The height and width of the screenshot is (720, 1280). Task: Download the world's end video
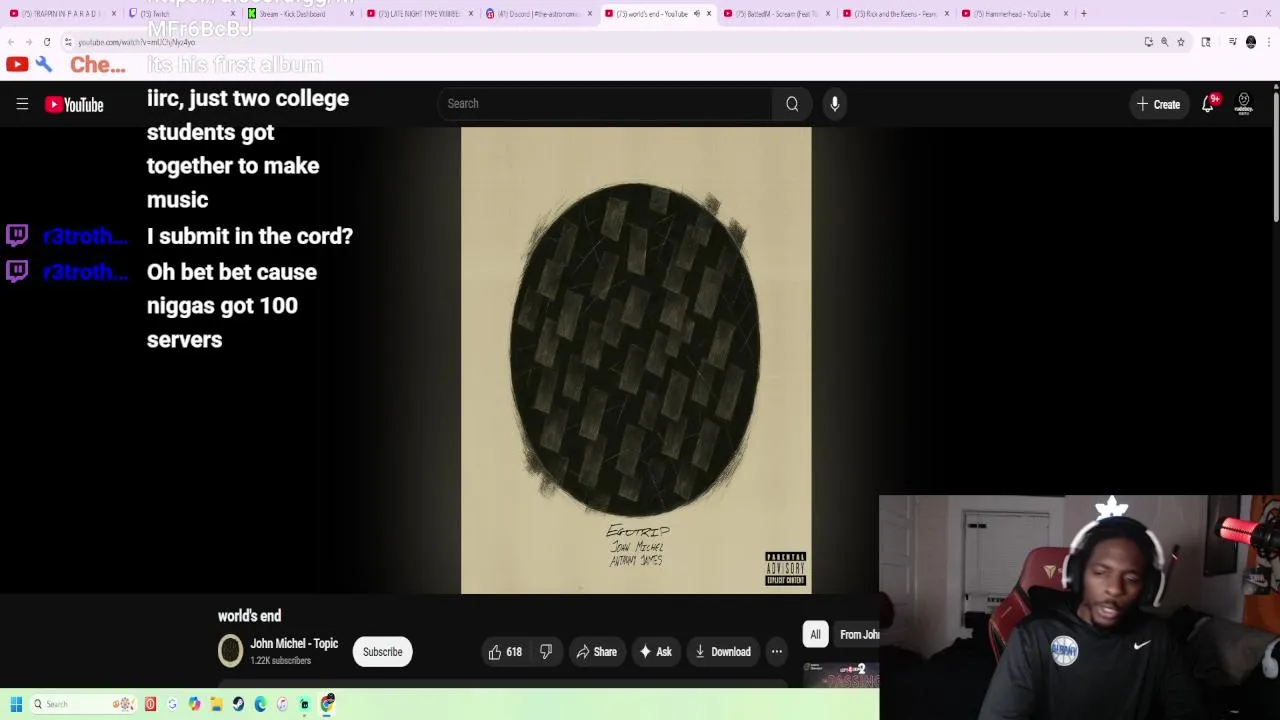click(722, 652)
